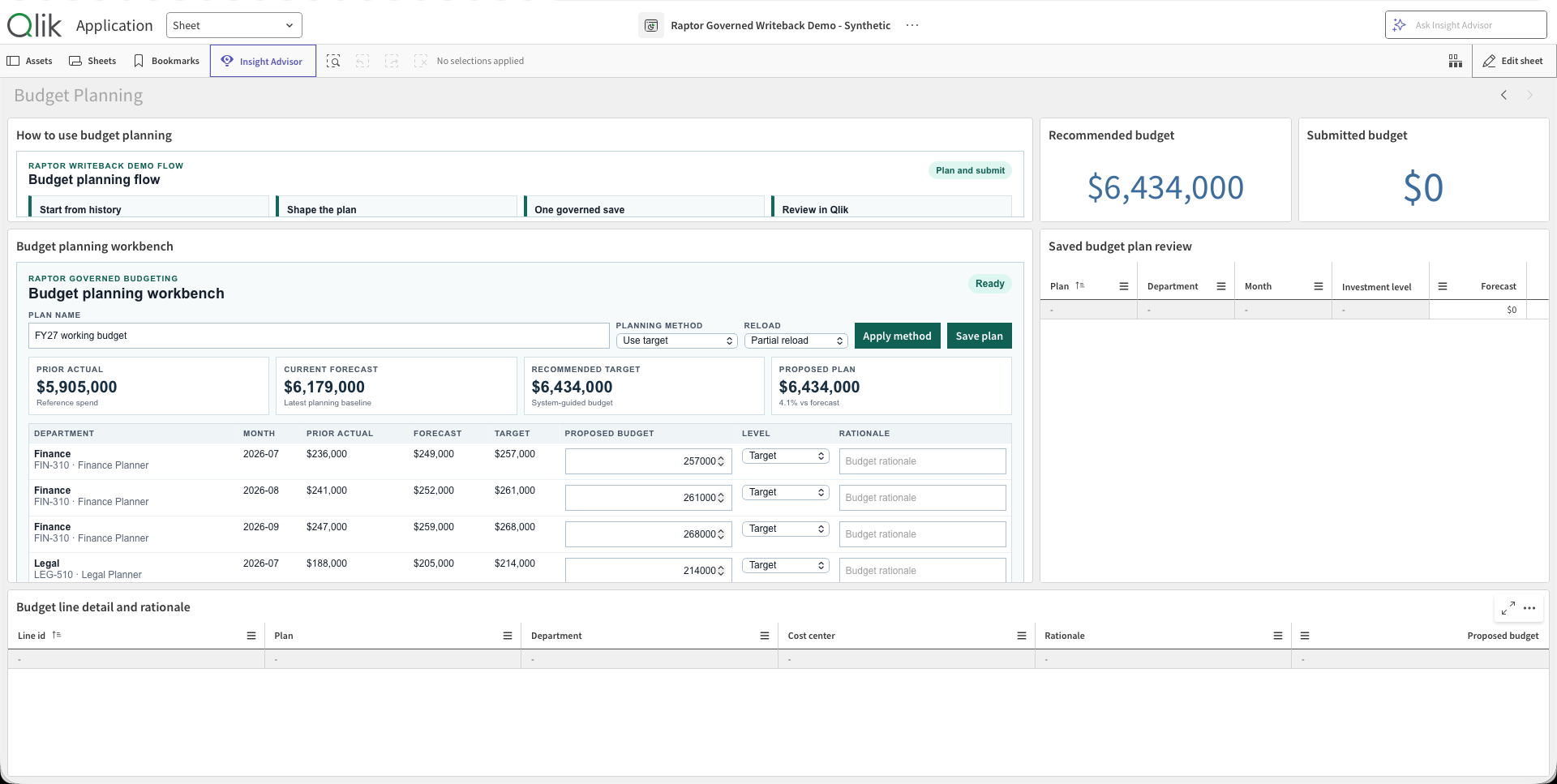1557x784 pixels.
Task: Open the Line id column menu icon
Action: [251, 636]
